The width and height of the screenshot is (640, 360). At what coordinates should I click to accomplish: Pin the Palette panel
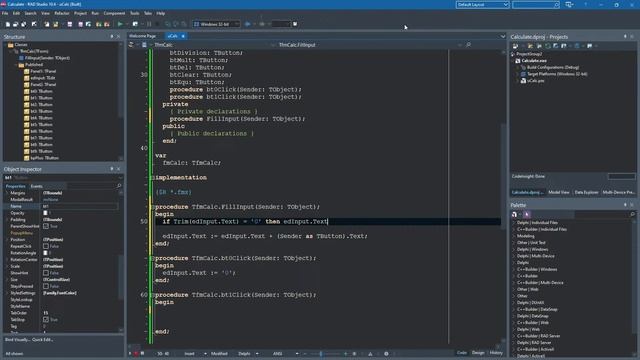(625, 205)
